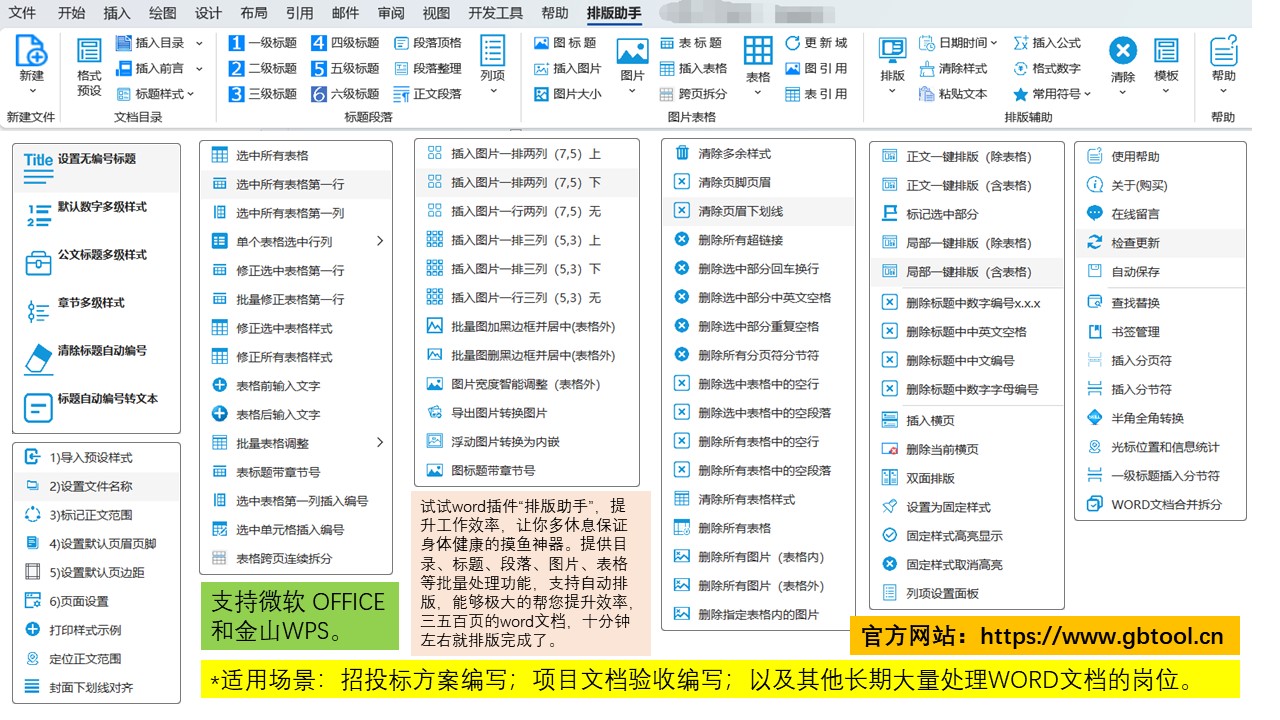The width and height of the screenshot is (1280, 720).
Task: Open 插入目录 dropdown arrow
Action: 199,43
